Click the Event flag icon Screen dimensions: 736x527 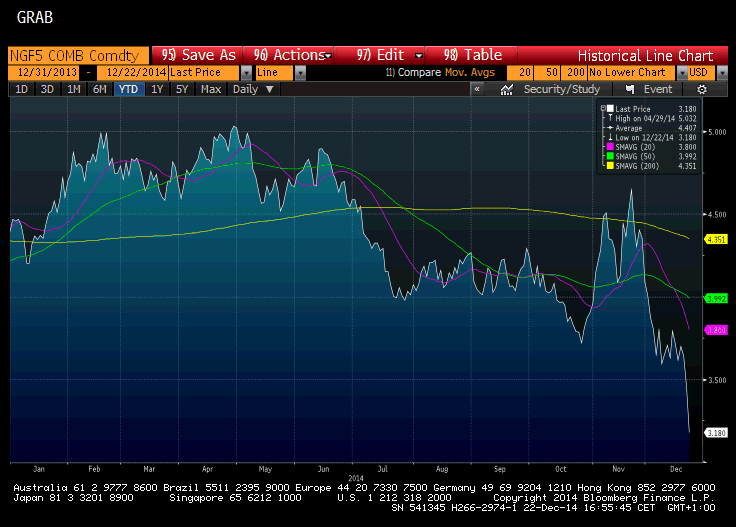pos(630,90)
